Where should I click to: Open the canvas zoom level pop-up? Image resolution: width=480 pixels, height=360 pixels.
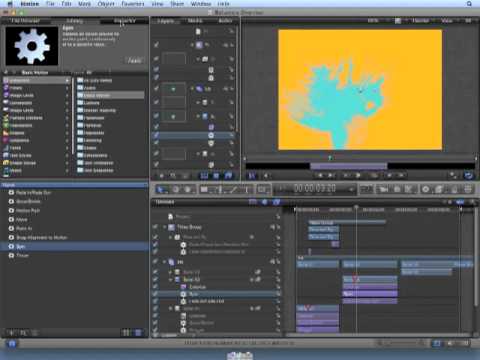[377, 21]
